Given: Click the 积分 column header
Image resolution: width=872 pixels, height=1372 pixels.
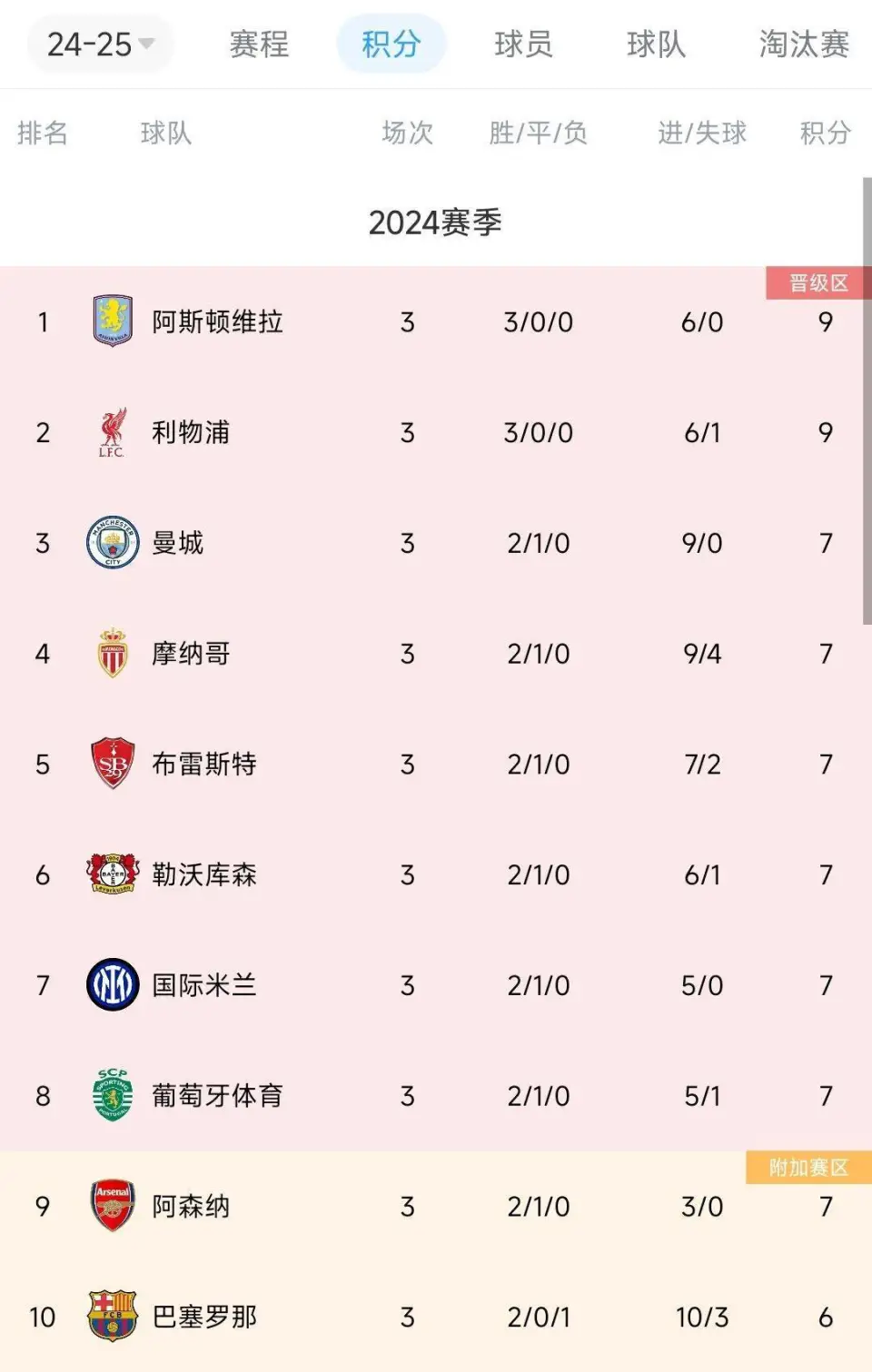Looking at the screenshot, I should tap(825, 133).
